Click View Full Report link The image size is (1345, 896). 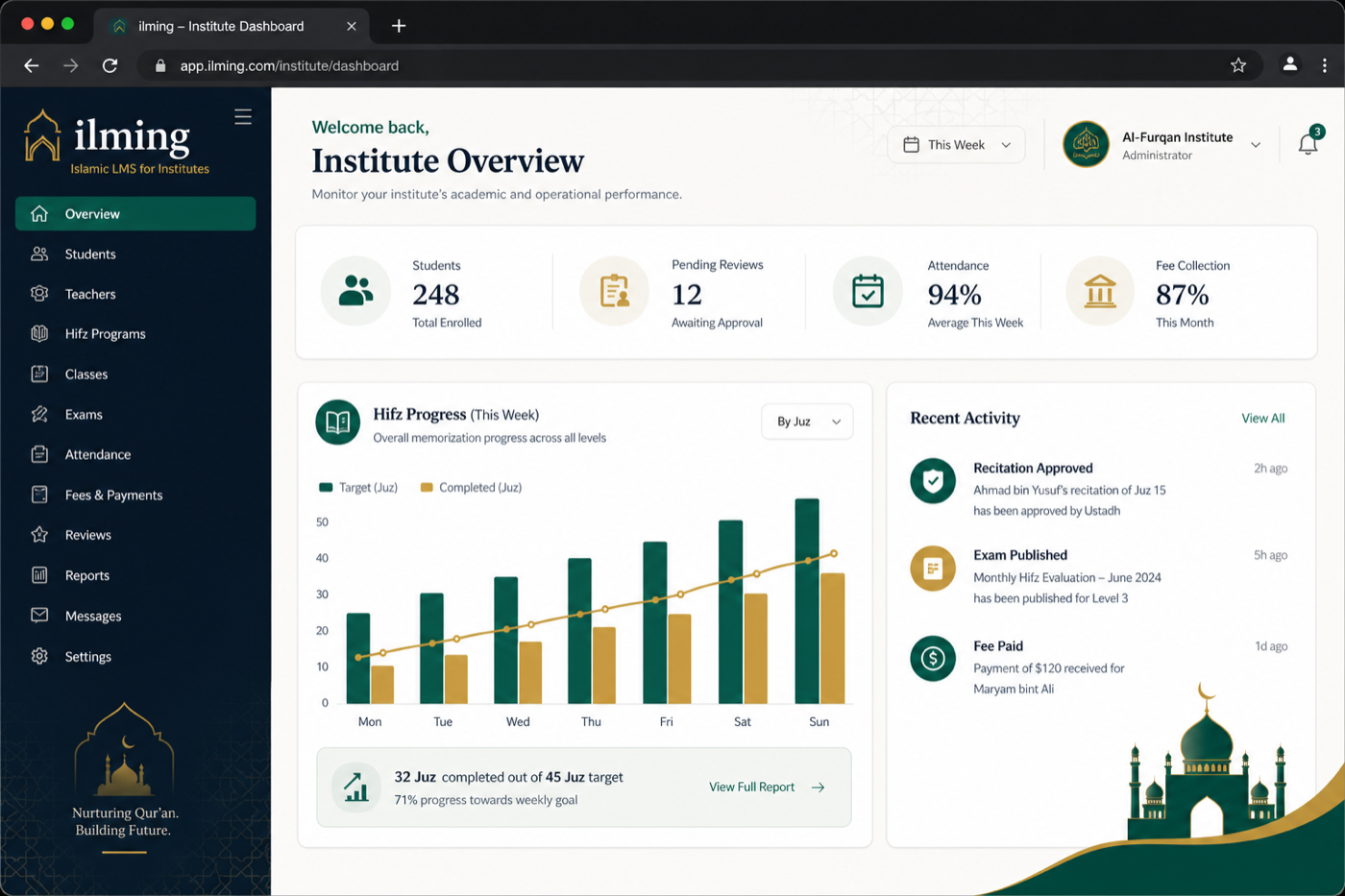767,787
